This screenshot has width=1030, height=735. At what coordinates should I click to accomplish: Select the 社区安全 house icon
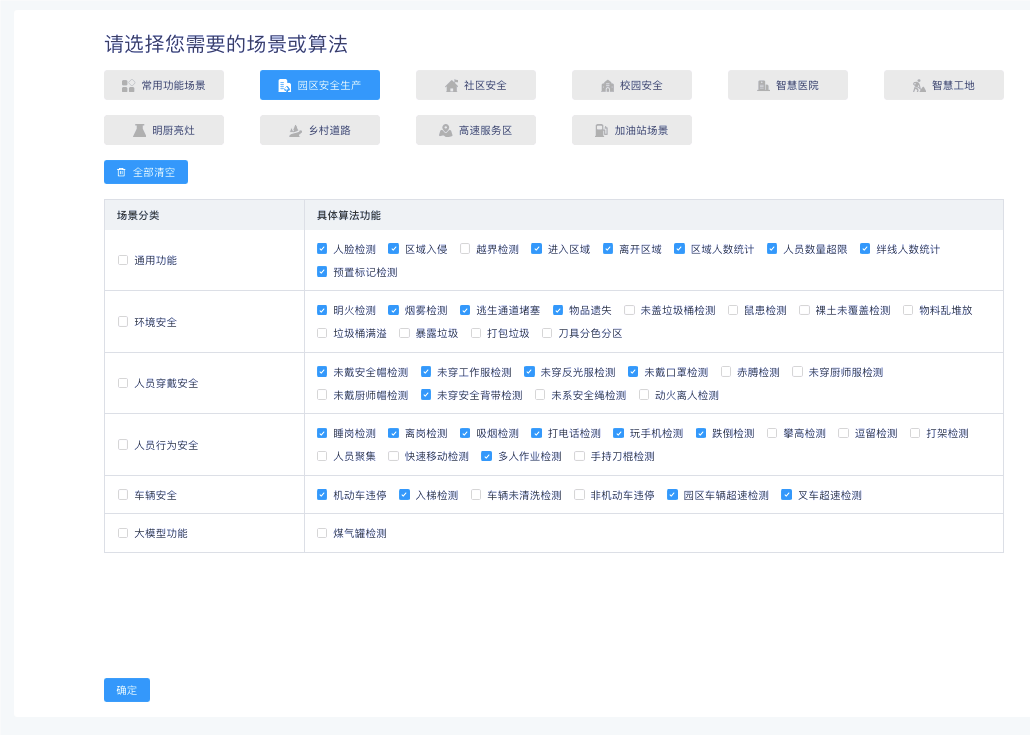coord(451,86)
